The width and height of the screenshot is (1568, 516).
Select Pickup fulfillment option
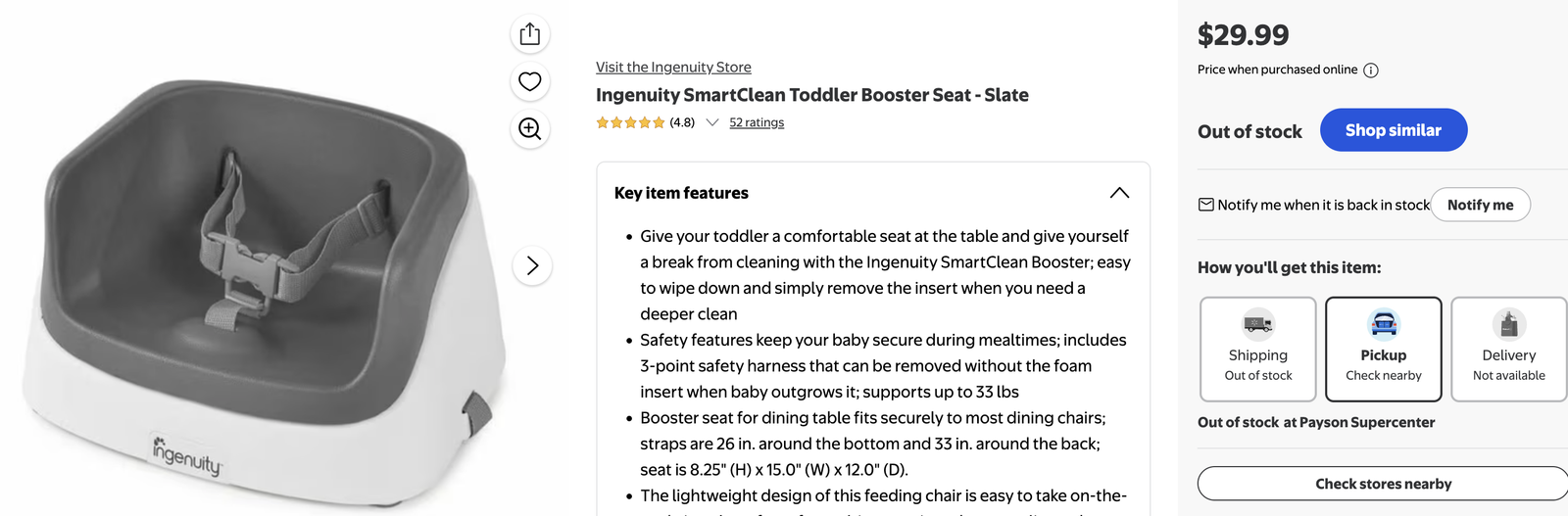click(1384, 350)
